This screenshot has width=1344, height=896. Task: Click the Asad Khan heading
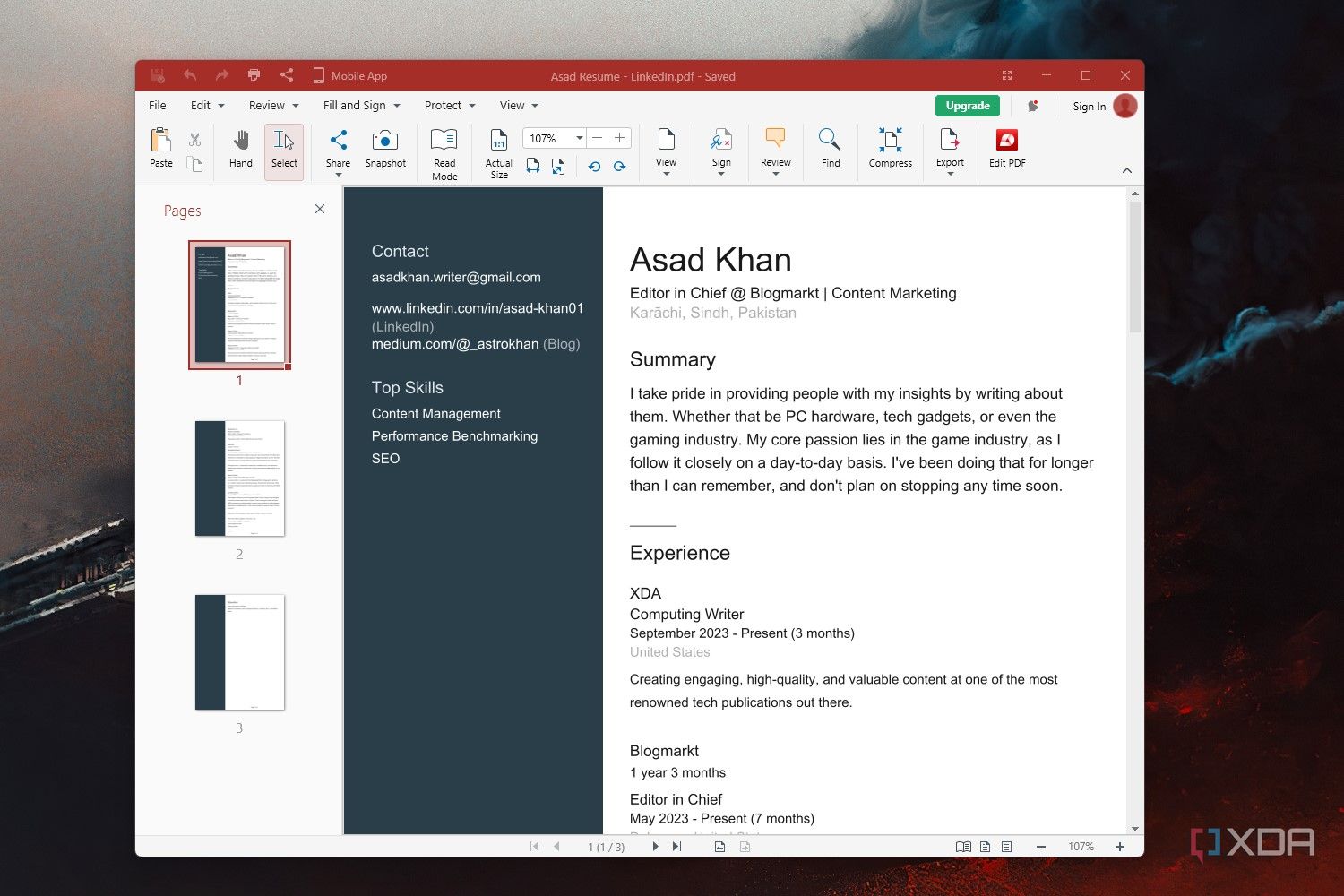point(711,260)
